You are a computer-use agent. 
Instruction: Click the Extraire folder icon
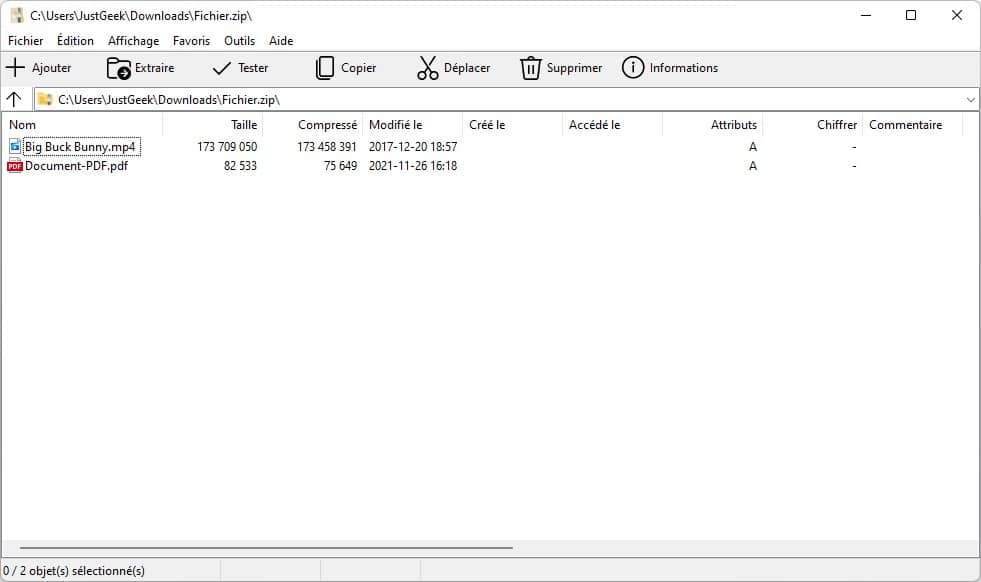[118, 68]
